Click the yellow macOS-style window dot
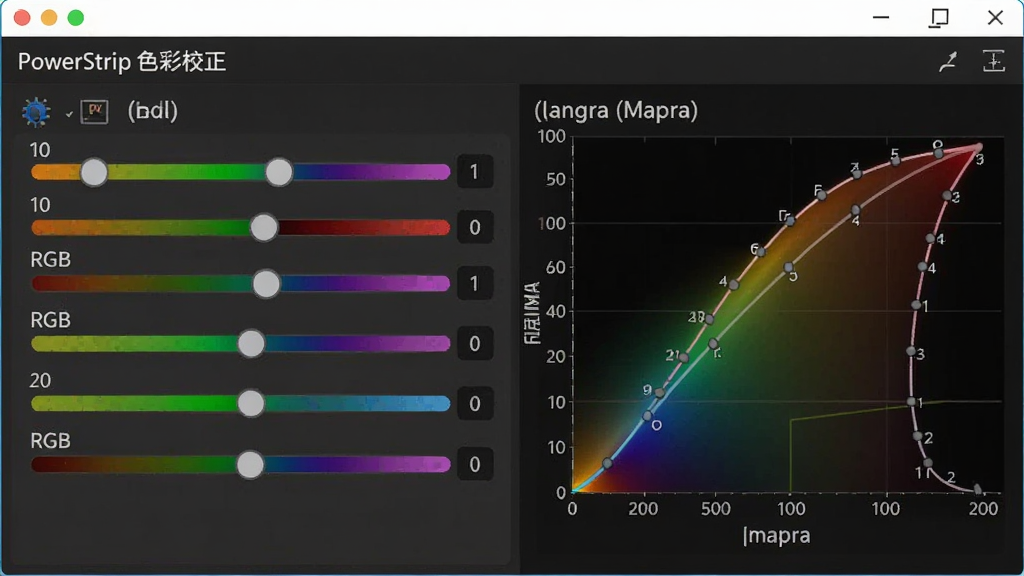This screenshot has height=576, width=1024. (x=49, y=18)
